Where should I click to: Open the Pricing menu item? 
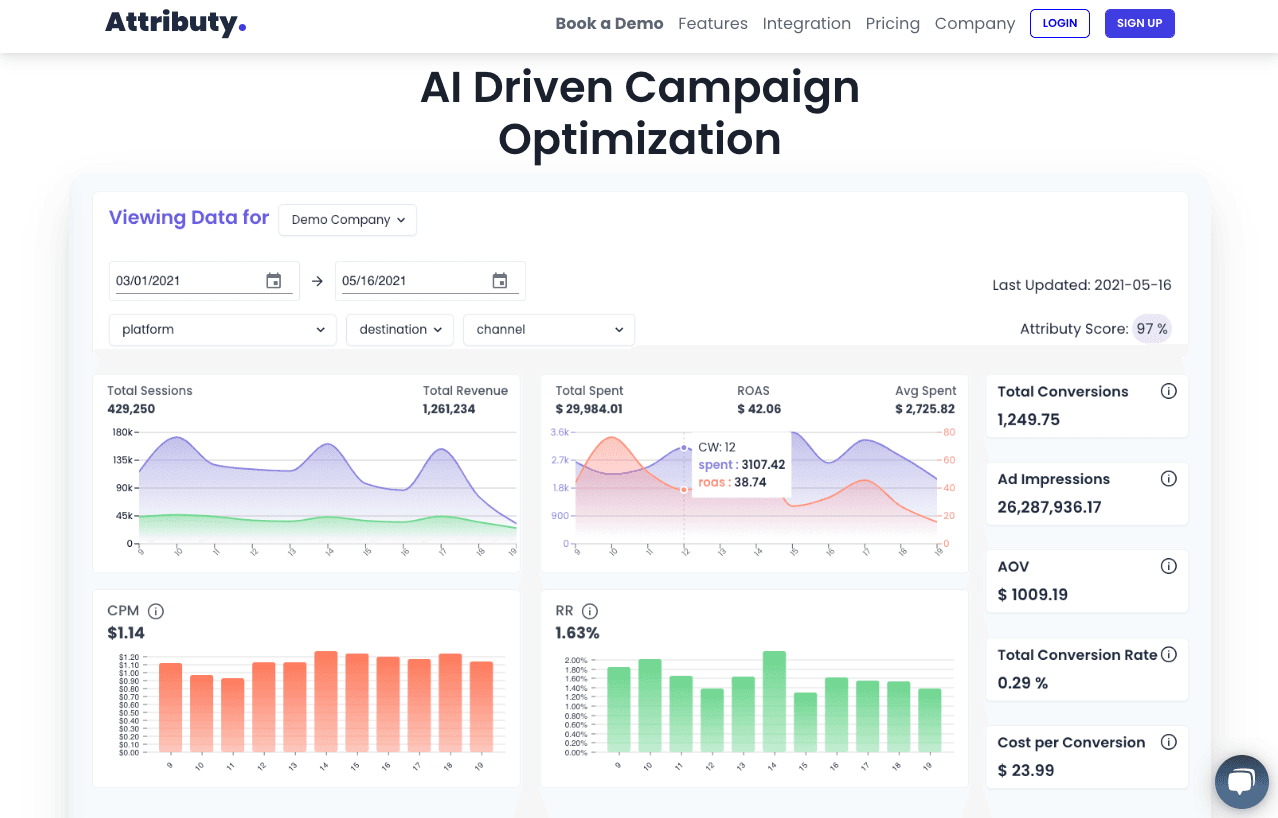pos(893,23)
